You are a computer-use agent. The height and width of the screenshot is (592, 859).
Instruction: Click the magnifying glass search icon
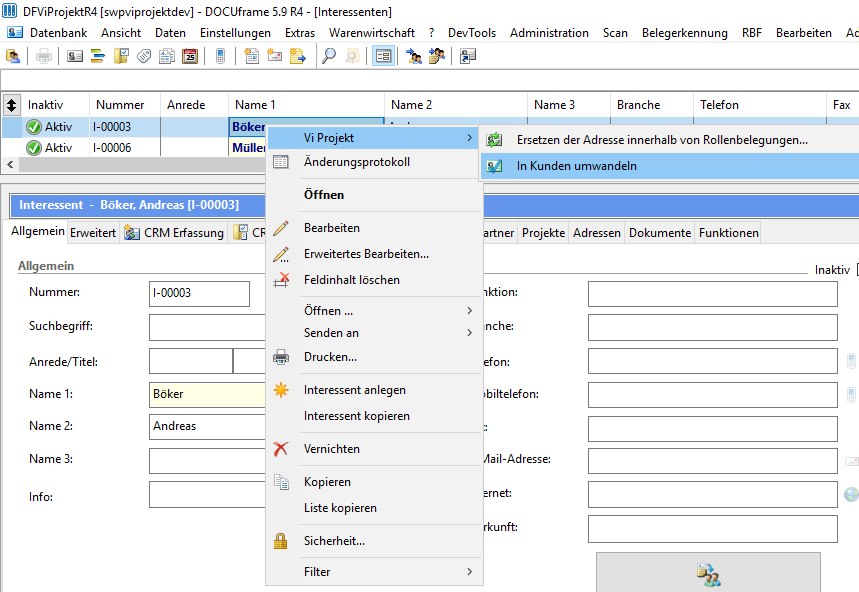(x=329, y=56)
